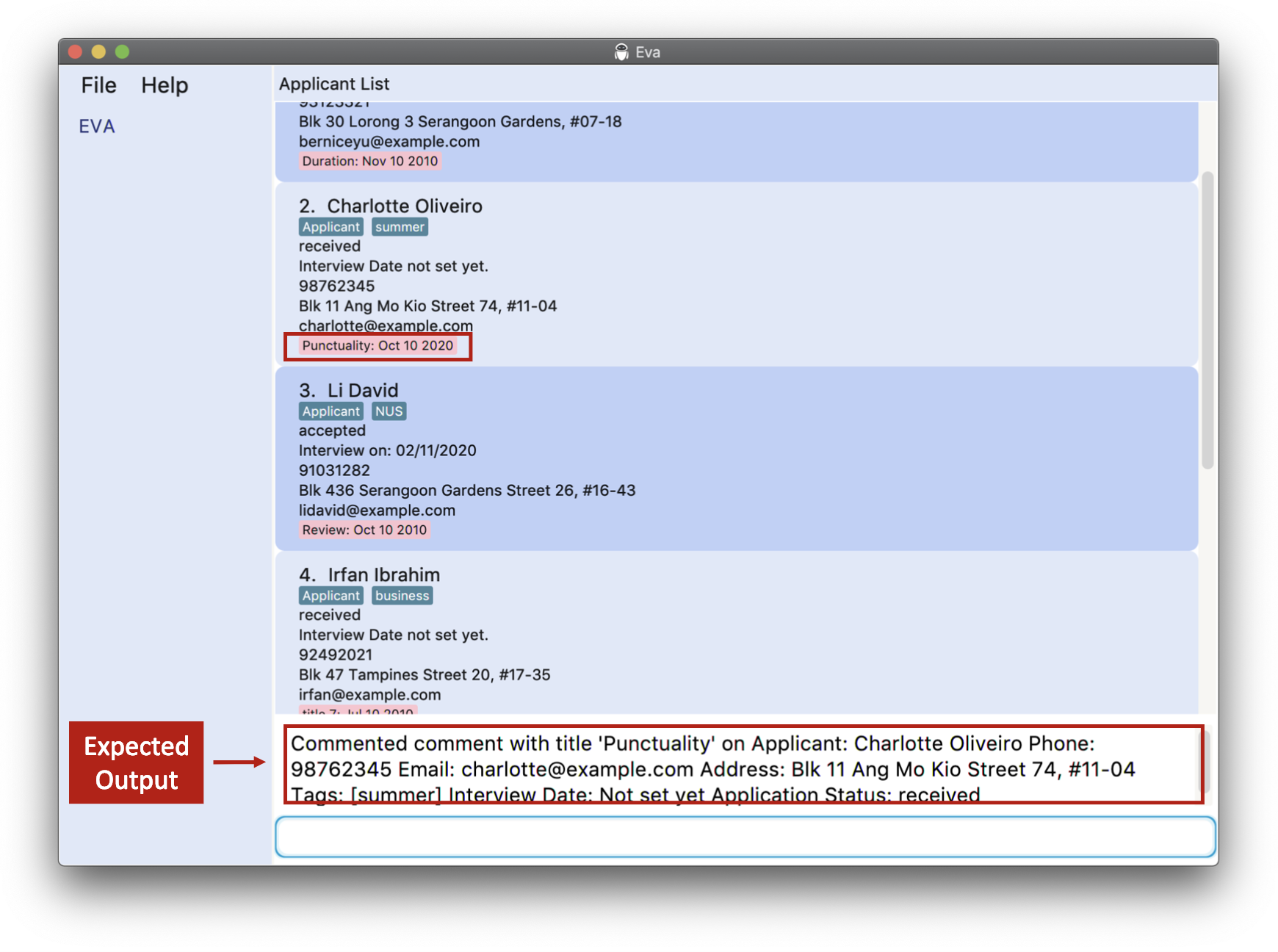Click Applicant tag under Charlotte Oliveiro

331,227
